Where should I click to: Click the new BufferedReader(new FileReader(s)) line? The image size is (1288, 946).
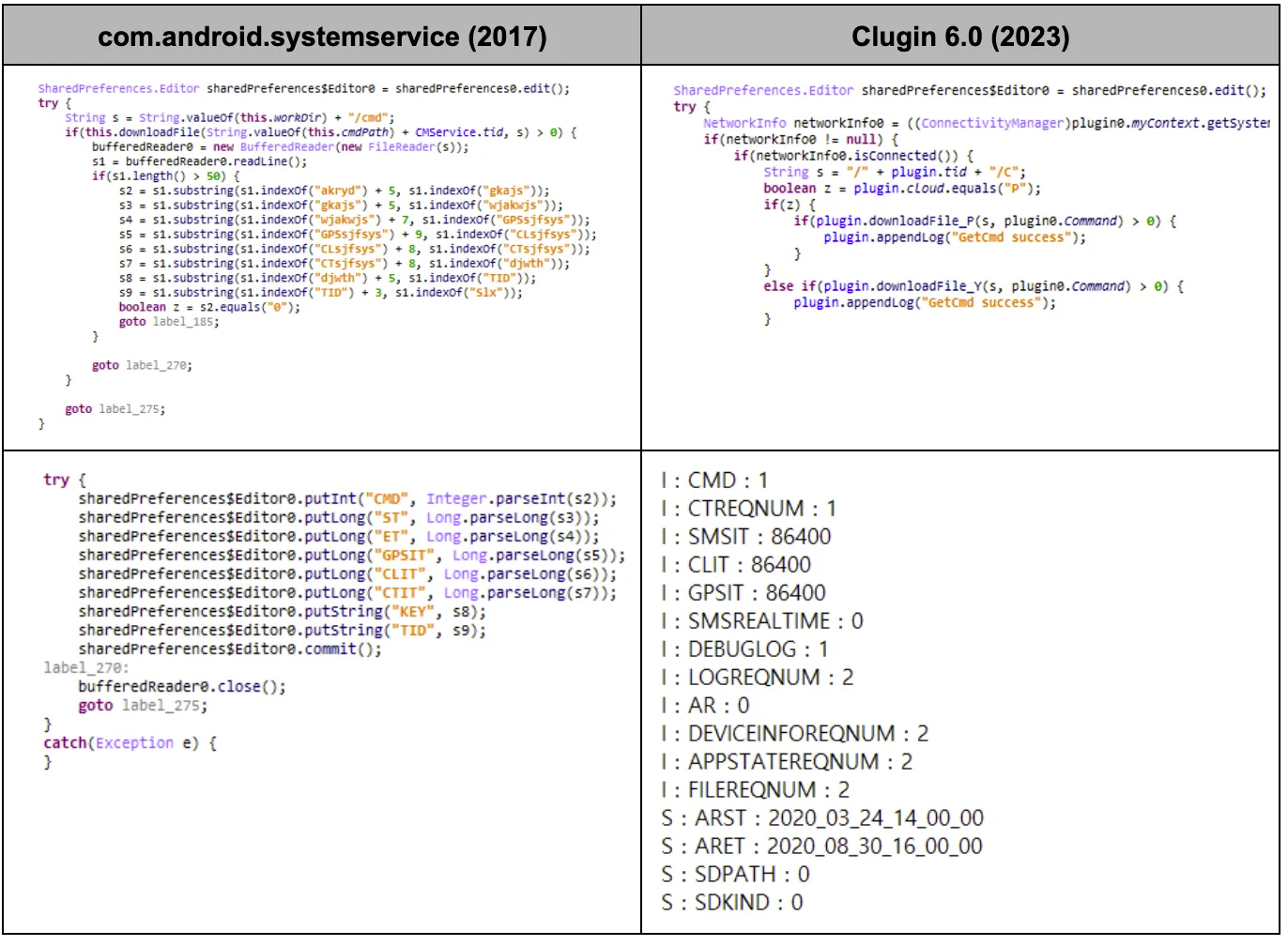[280, 147]
